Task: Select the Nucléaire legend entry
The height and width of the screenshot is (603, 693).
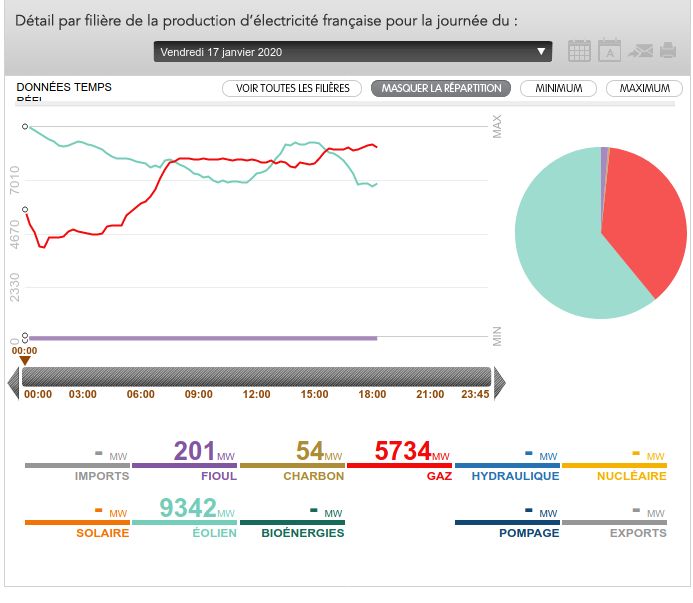Action: click(x=614, y=466)
